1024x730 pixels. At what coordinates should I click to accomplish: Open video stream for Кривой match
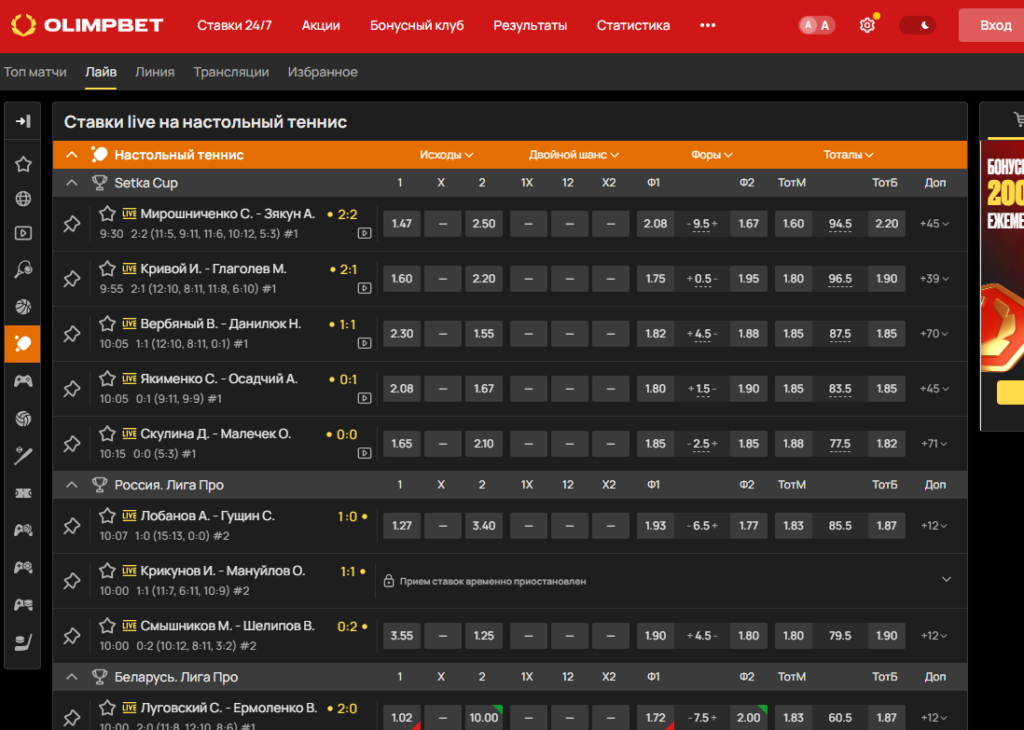point(364,288)
